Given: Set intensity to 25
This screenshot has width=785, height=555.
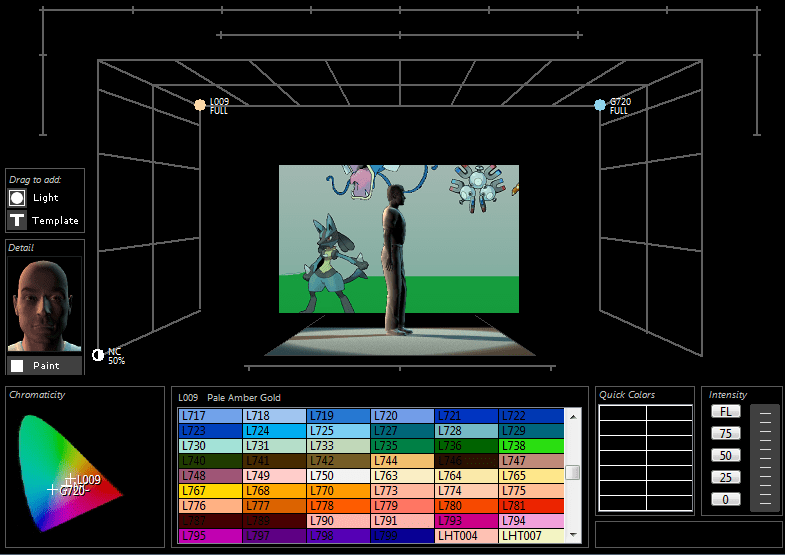Looking at the screenshot, I should (725, 477).
